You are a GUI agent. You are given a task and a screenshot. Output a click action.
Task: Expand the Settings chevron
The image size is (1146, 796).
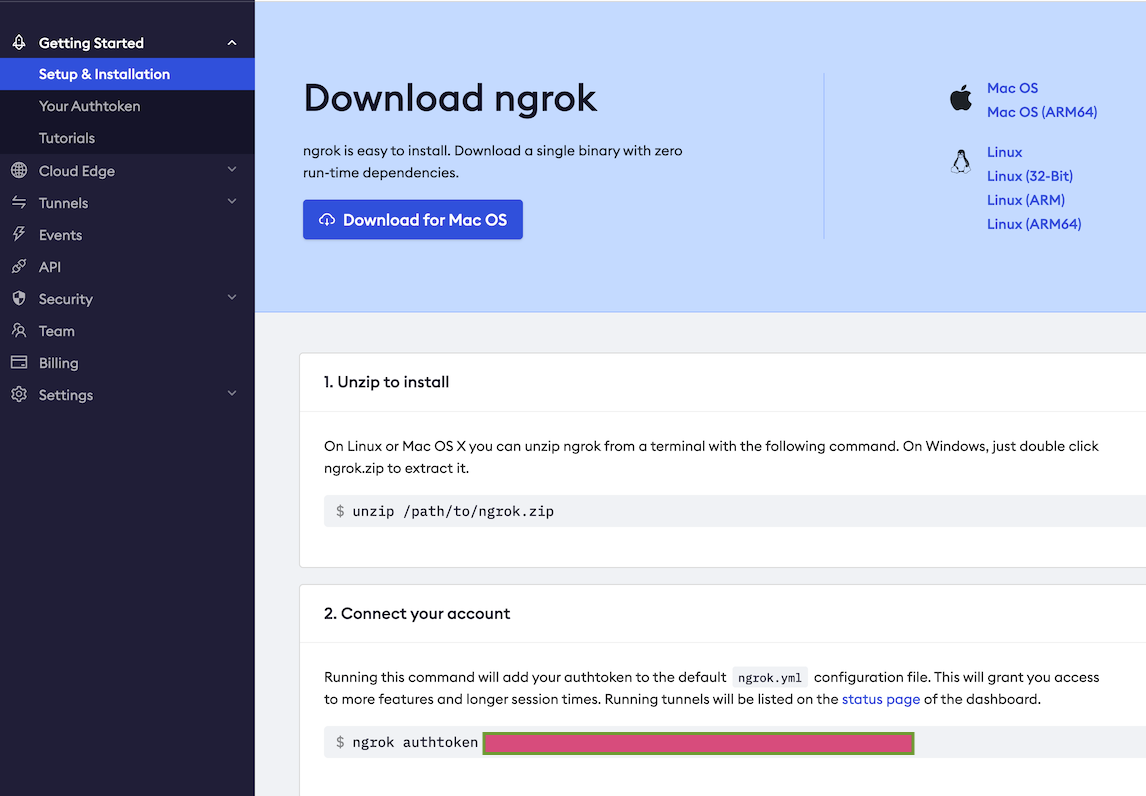click(232, 393)
